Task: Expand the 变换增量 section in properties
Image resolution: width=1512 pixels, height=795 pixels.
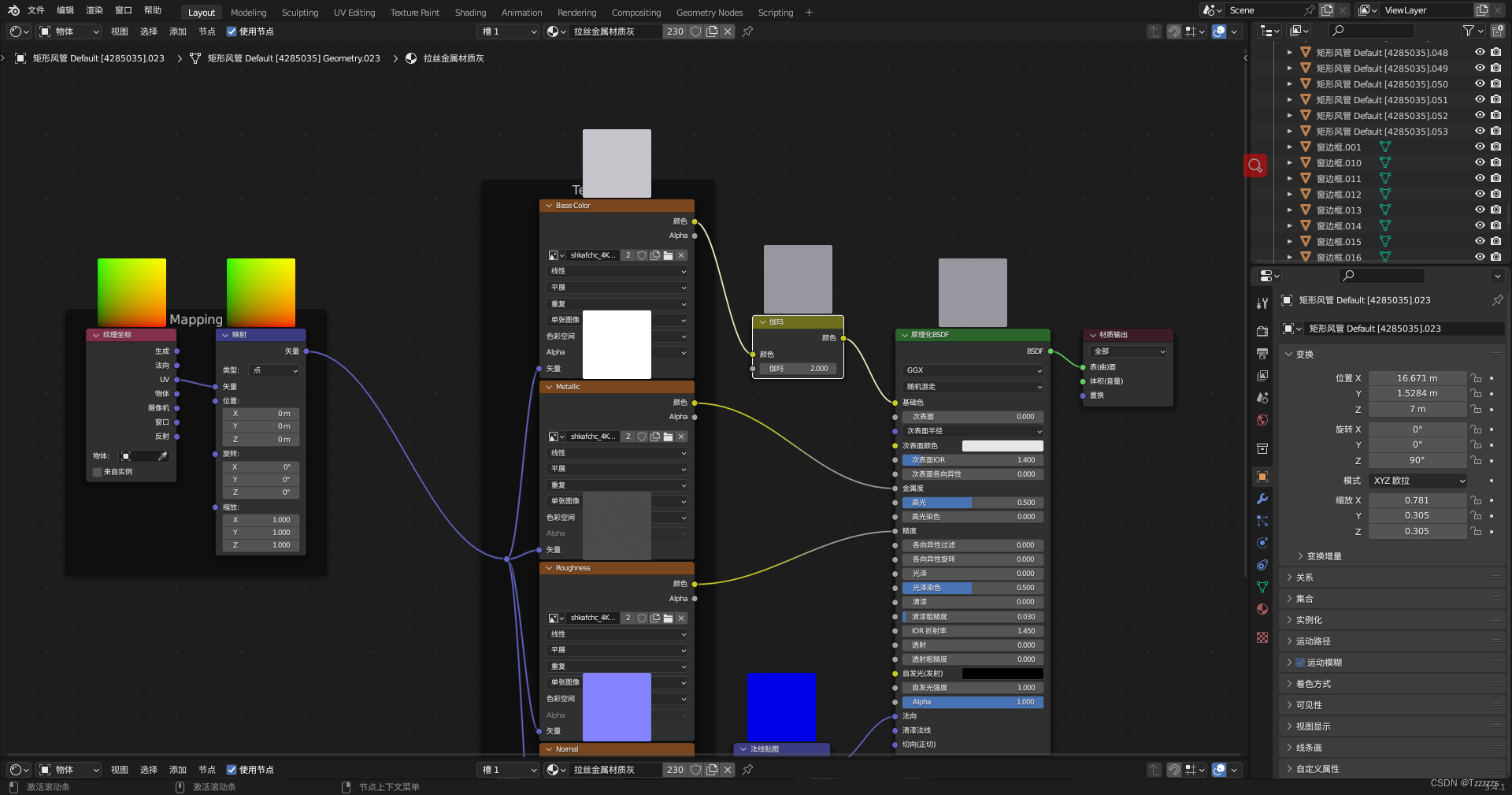Action: (x=1323, y=555)
